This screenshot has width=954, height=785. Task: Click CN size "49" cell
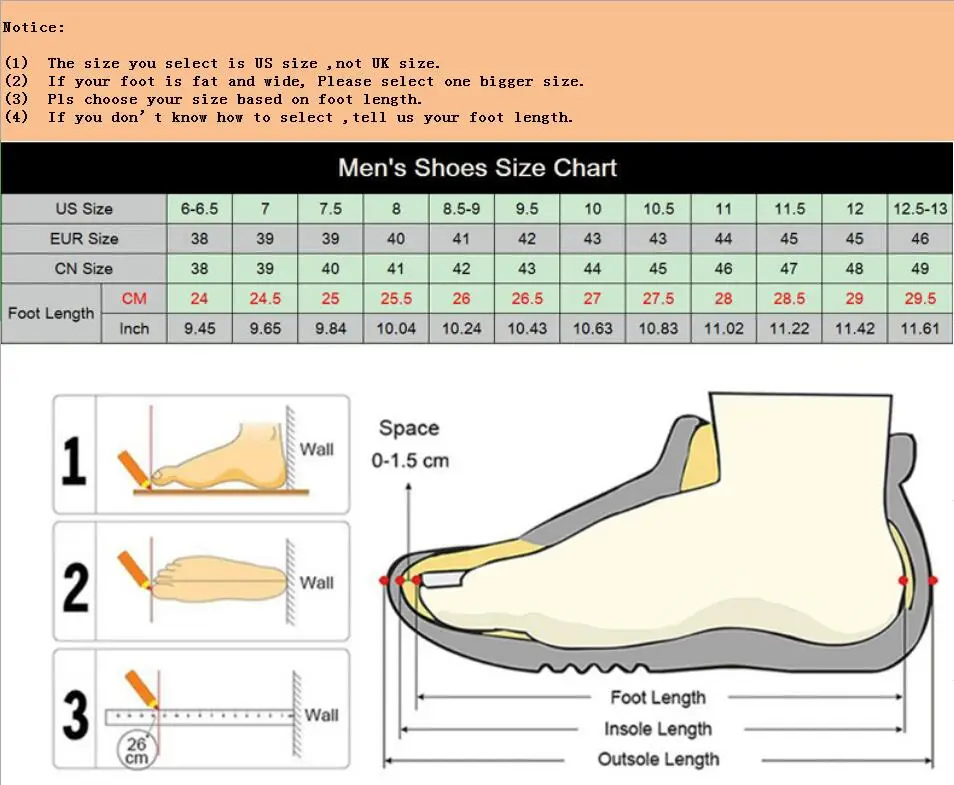(x=920, y=268)
